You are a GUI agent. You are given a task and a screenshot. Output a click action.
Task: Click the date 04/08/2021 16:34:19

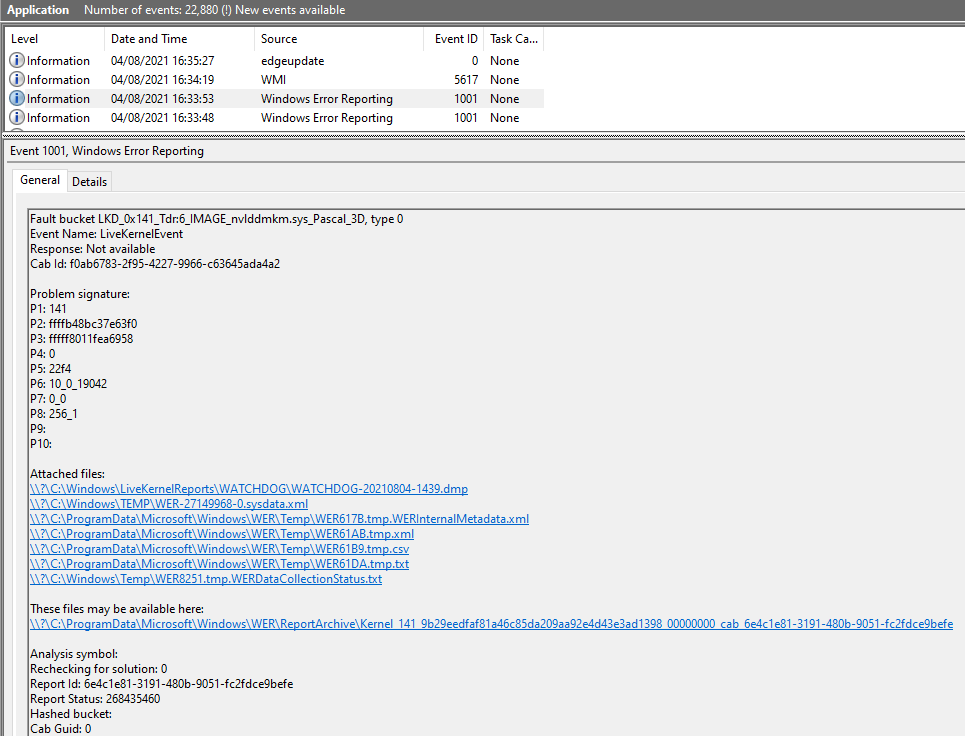[162, 80]
